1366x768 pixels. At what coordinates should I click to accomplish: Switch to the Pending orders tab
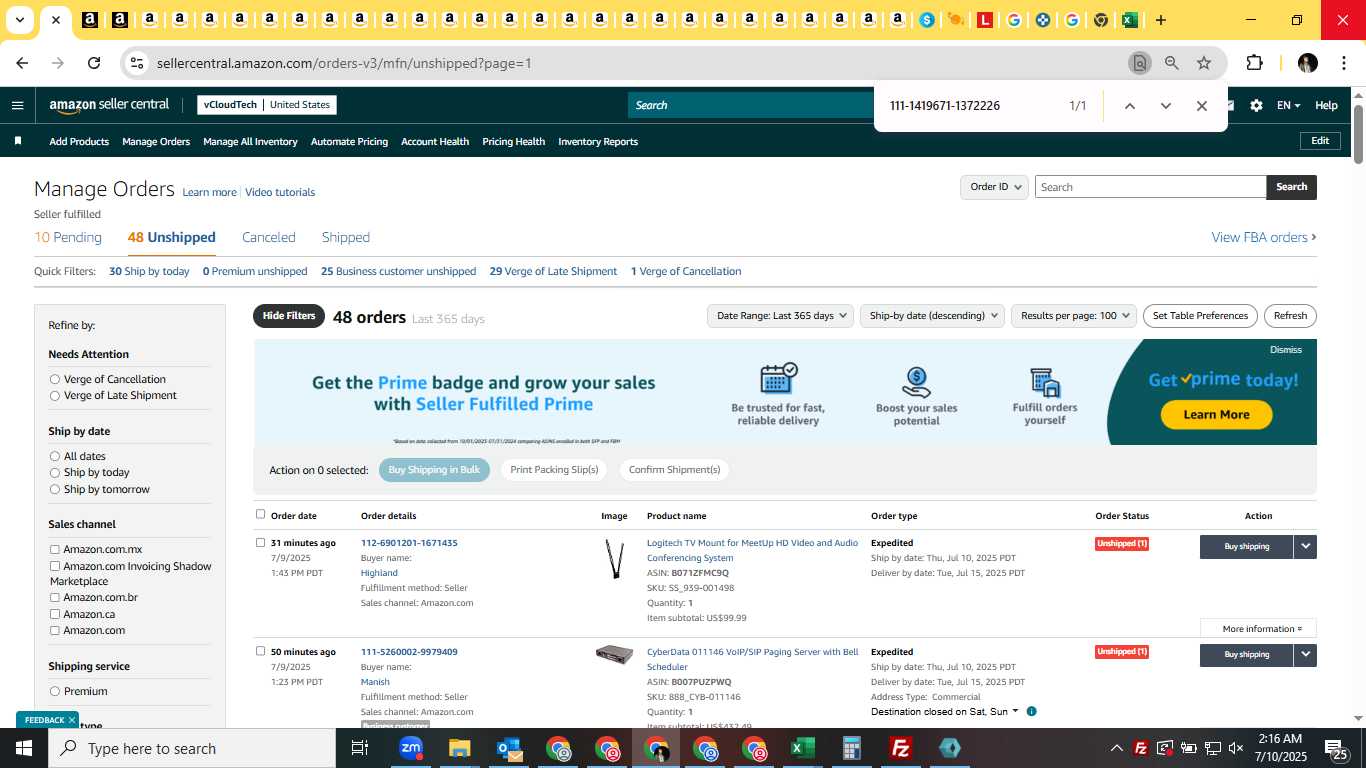click(x=68, y=237)
